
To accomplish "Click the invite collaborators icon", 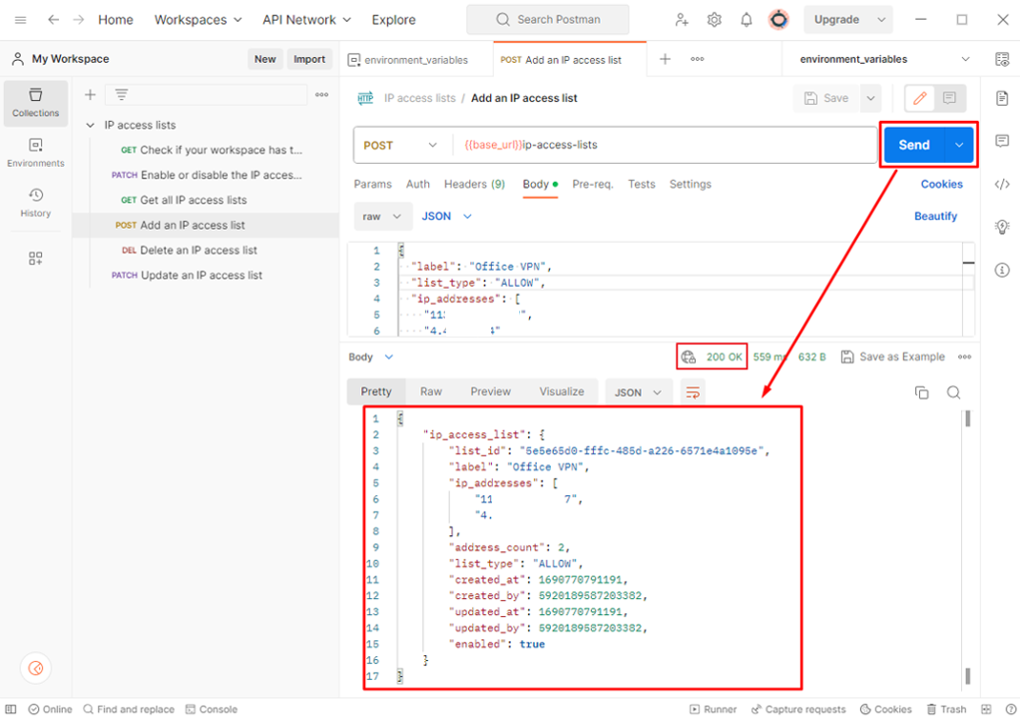I will 682,20.
